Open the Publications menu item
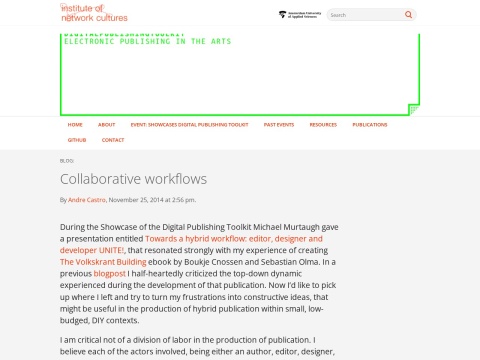 (x=370, y=125)
